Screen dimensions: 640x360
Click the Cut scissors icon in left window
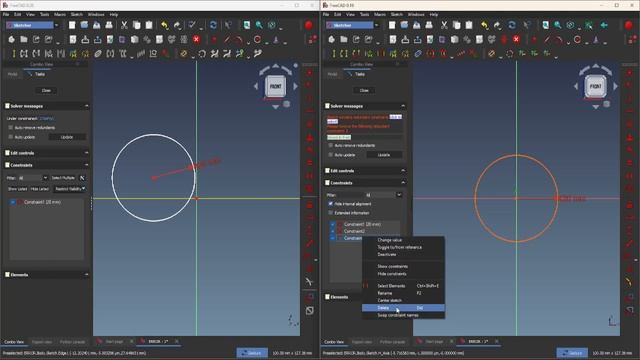(124, 25)
